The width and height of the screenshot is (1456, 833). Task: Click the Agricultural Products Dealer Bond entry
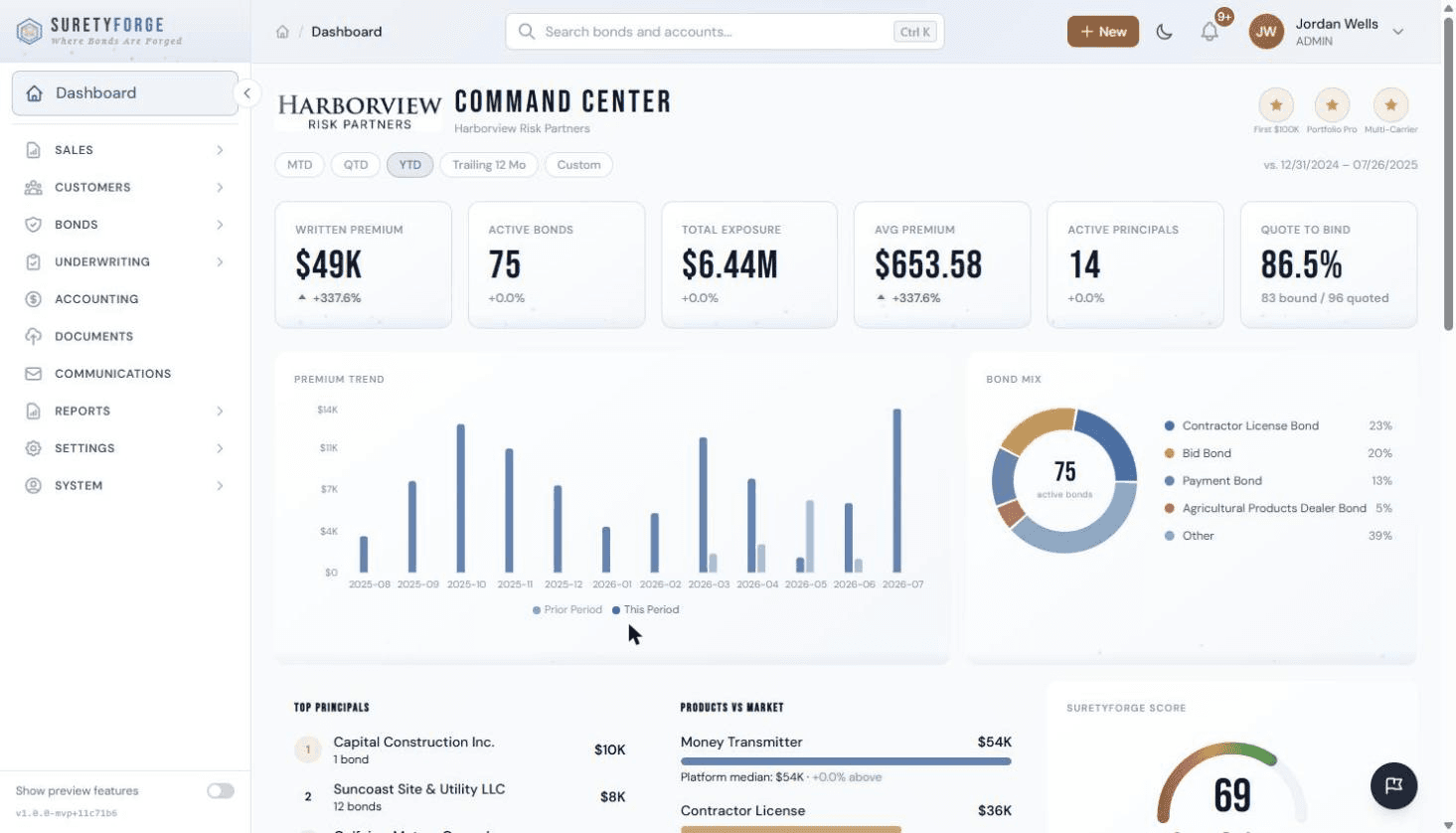point(1278,508)
